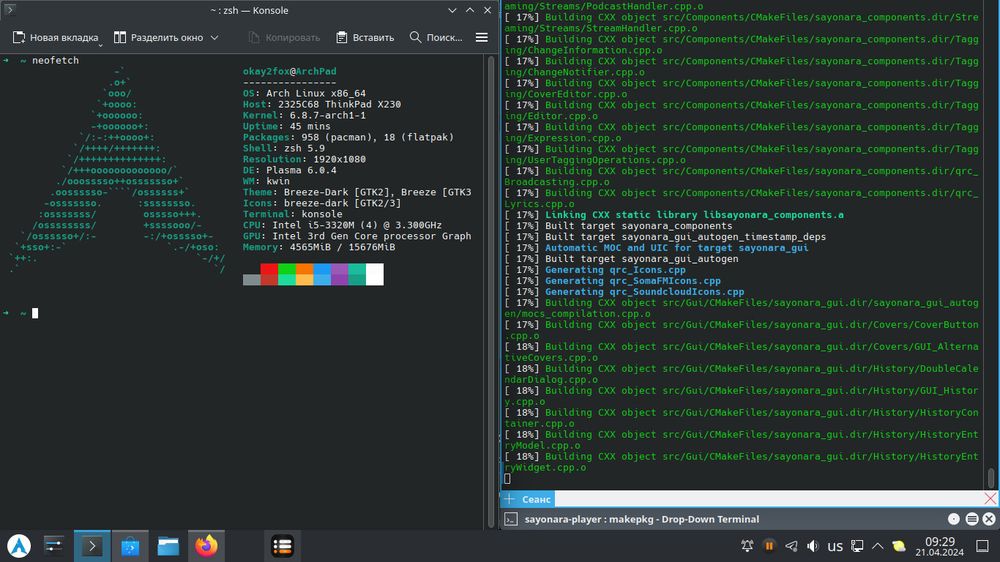Click the Konsole terminal taskbar icon
Viewport: 1000px width, 562px height.
(x=92, y=546)
